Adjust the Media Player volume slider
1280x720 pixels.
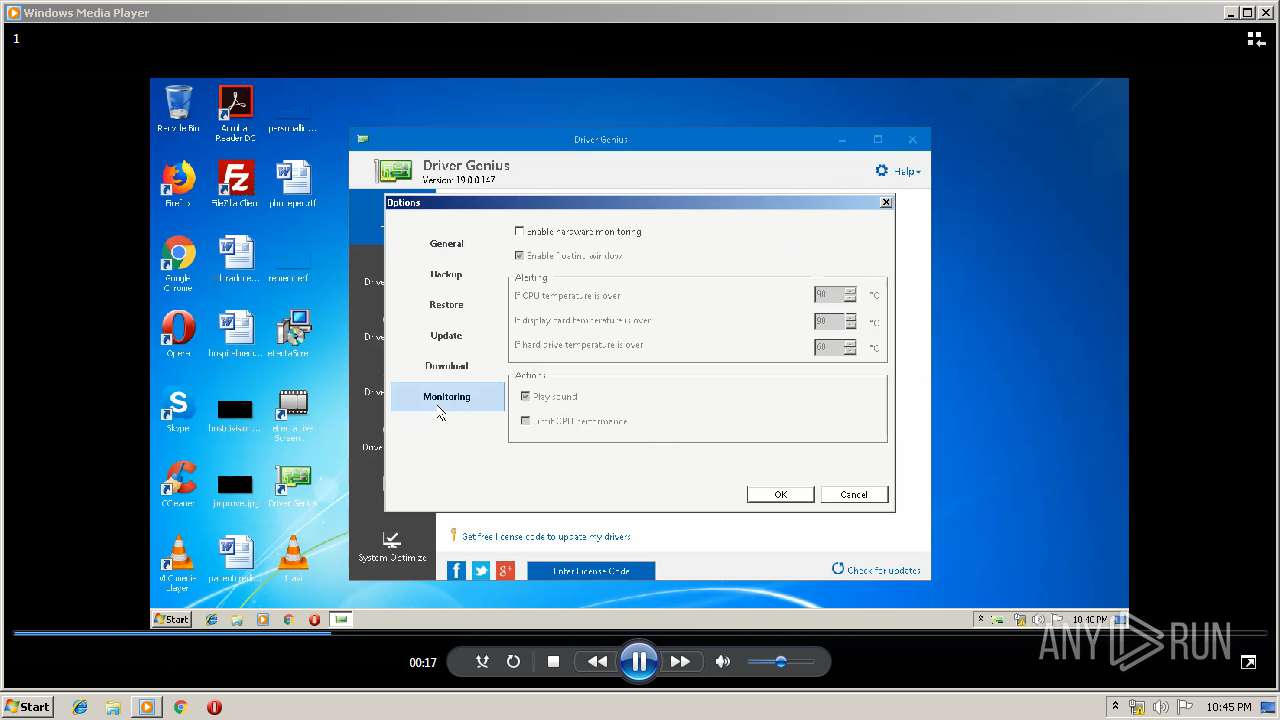[x=781, y=661]
